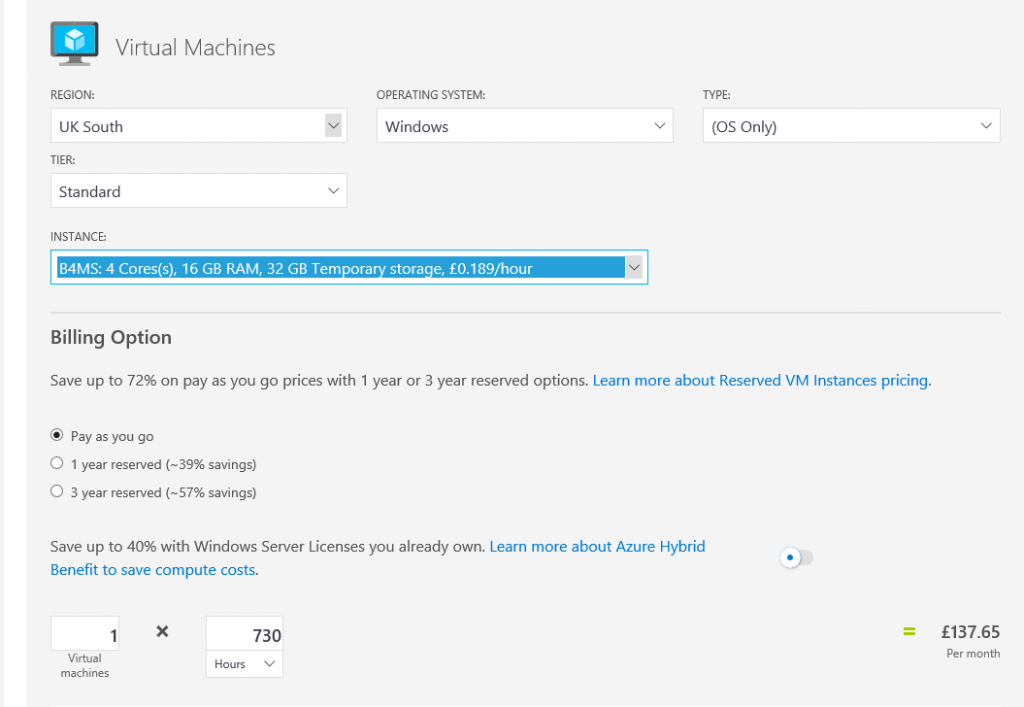Open Learn more about Azure Hybrid Benefit link
Image resolution: width=1024 pixels, height=707 pixels.
point(377,558)
